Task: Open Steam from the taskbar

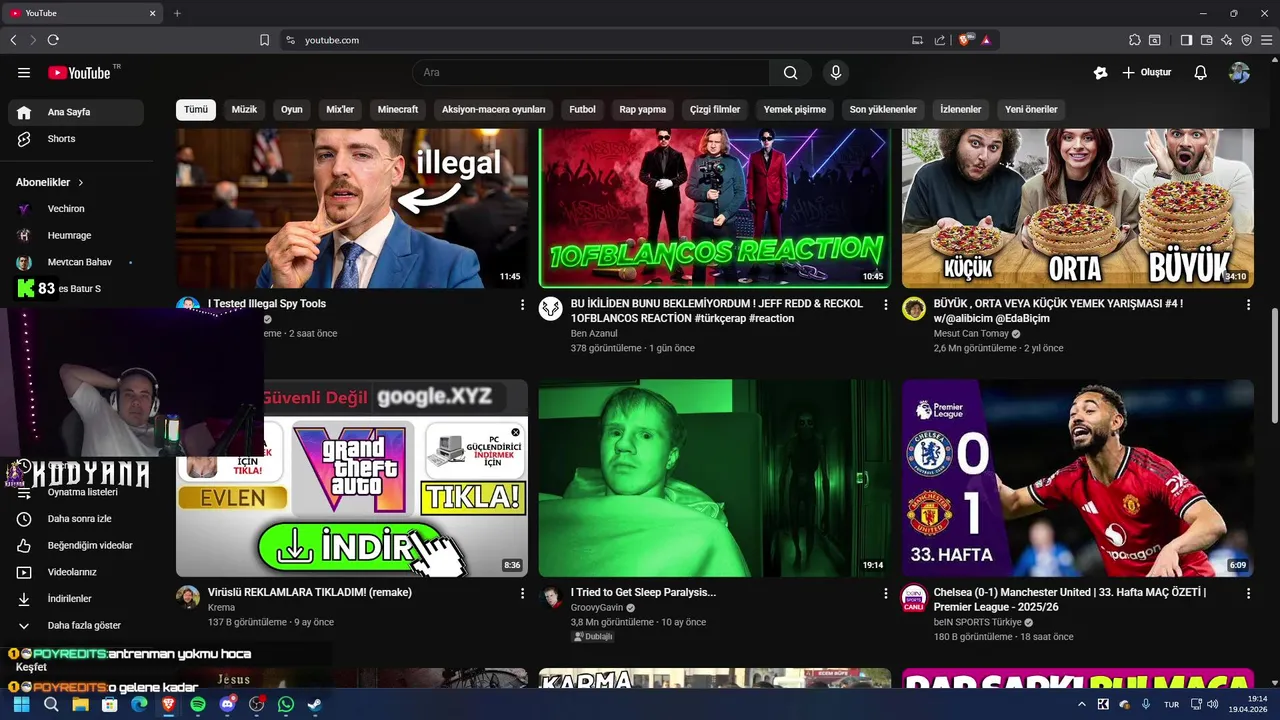Action: point(314,704)
